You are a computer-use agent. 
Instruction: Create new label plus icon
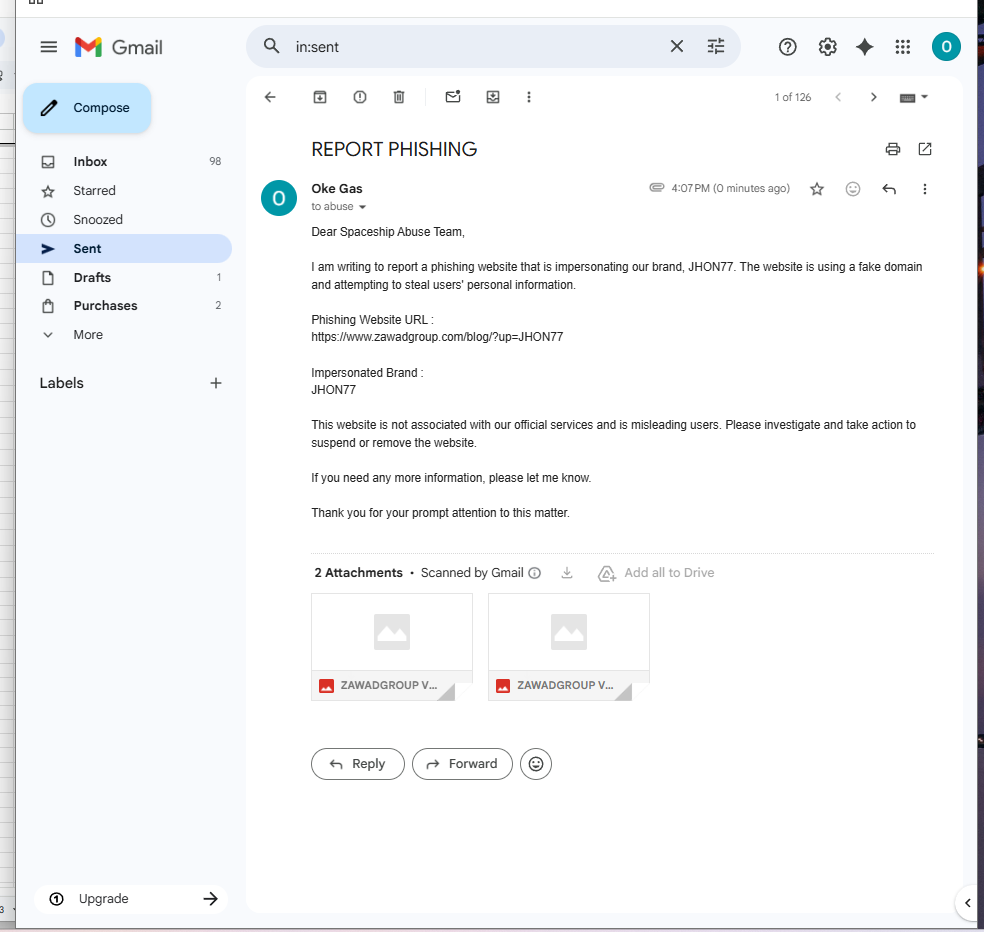pyautogui.click(x=215, y=383)
